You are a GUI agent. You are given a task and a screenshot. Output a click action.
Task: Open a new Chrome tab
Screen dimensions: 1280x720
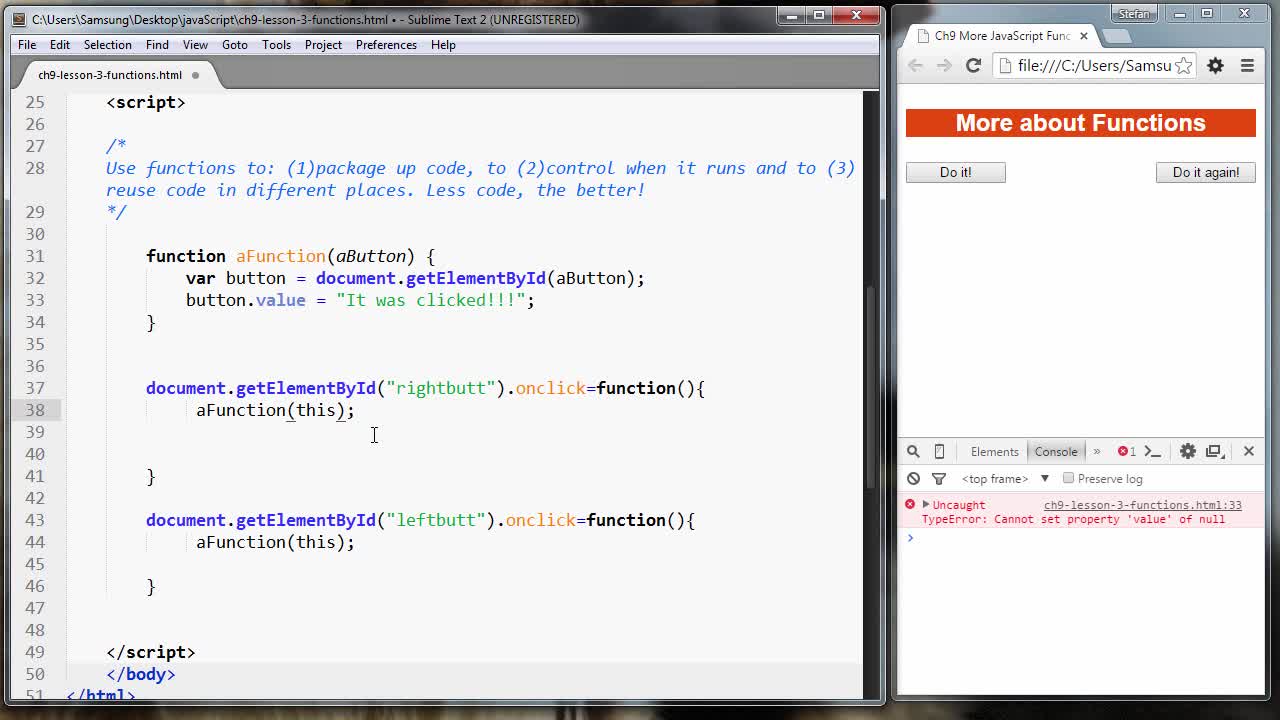(x=1116, y=36)
